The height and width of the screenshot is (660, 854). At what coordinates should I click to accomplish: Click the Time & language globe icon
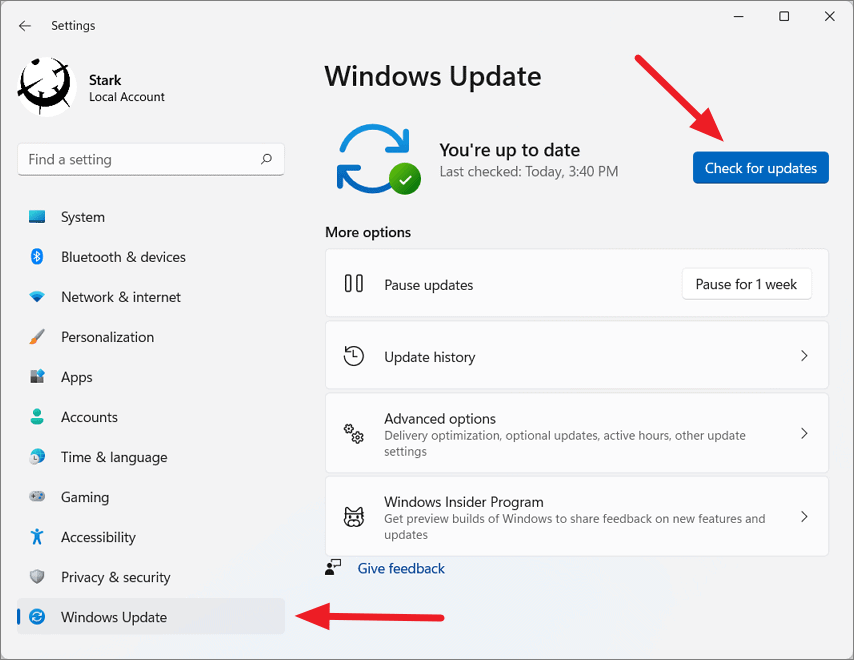(37, 456)
